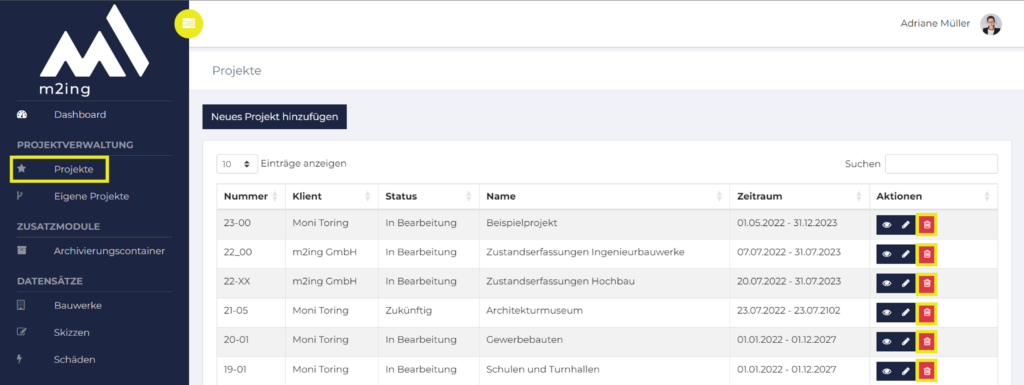Click project number 20-01
Image resolution: width=1024 pixels, height=385 pixels.
237,340
